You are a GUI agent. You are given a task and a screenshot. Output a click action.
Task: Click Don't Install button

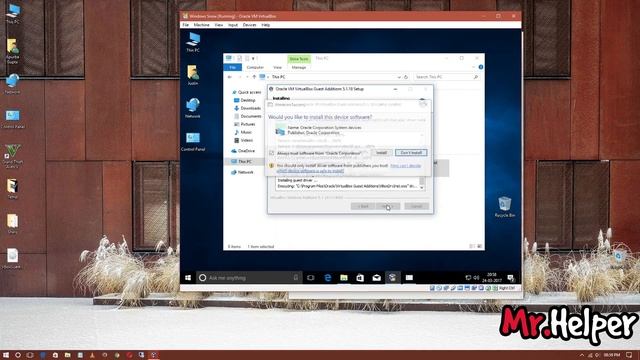tap(411, 153)
